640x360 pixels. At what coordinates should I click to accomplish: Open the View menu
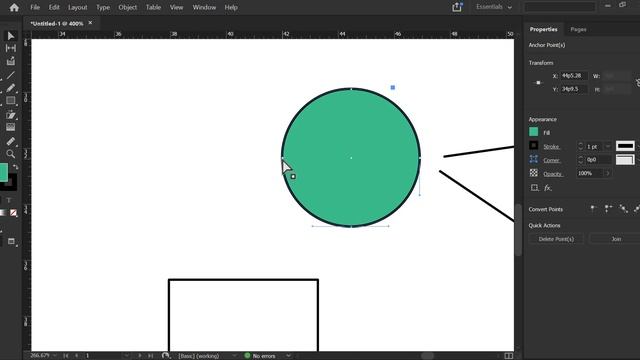pos(176,7)
